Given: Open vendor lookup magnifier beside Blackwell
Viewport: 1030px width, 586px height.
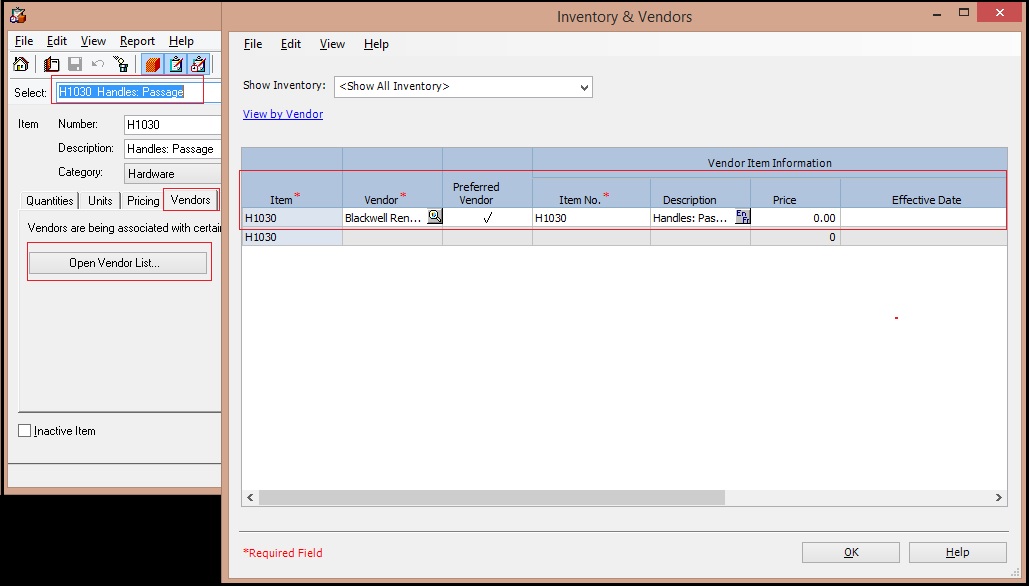Looking at the screenshot, I should 434,216.
